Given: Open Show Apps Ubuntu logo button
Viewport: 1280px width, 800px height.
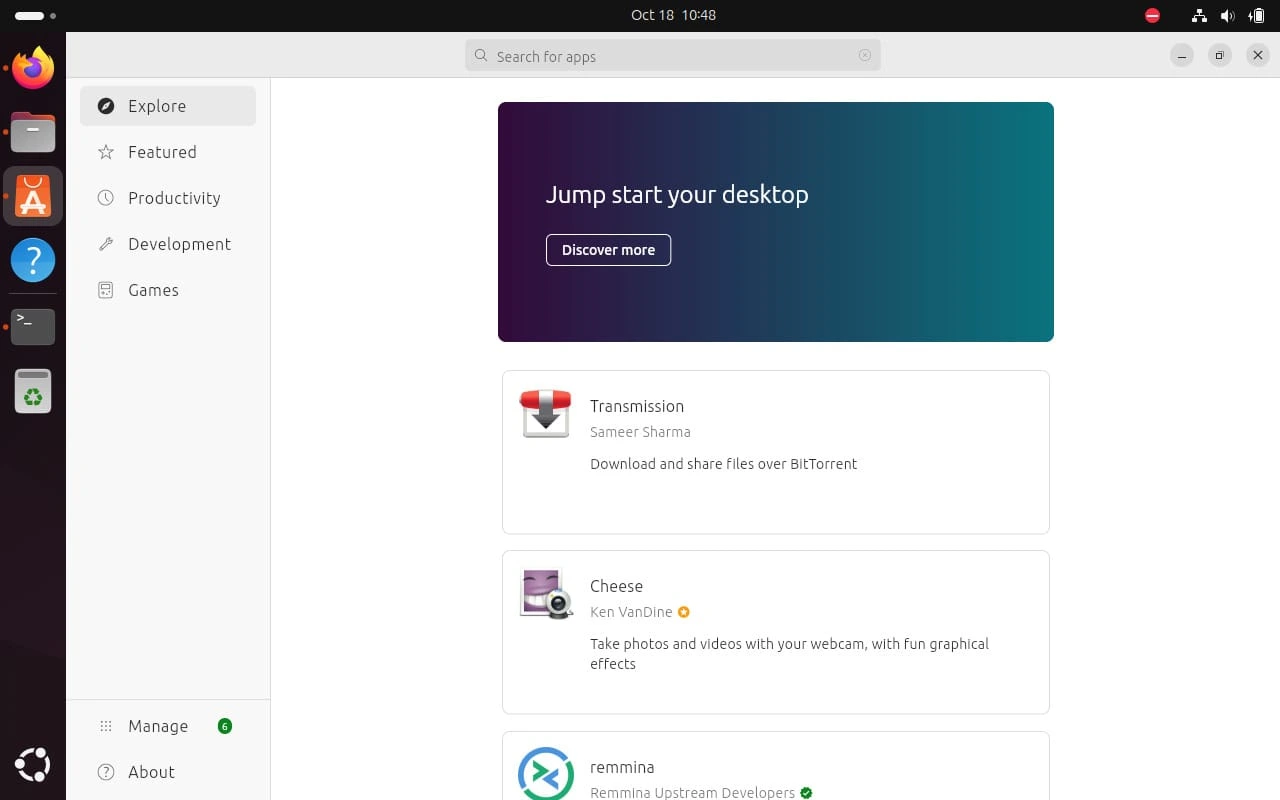Looking at the screenshot, I should pyautogui.click(x=33, y=765).
